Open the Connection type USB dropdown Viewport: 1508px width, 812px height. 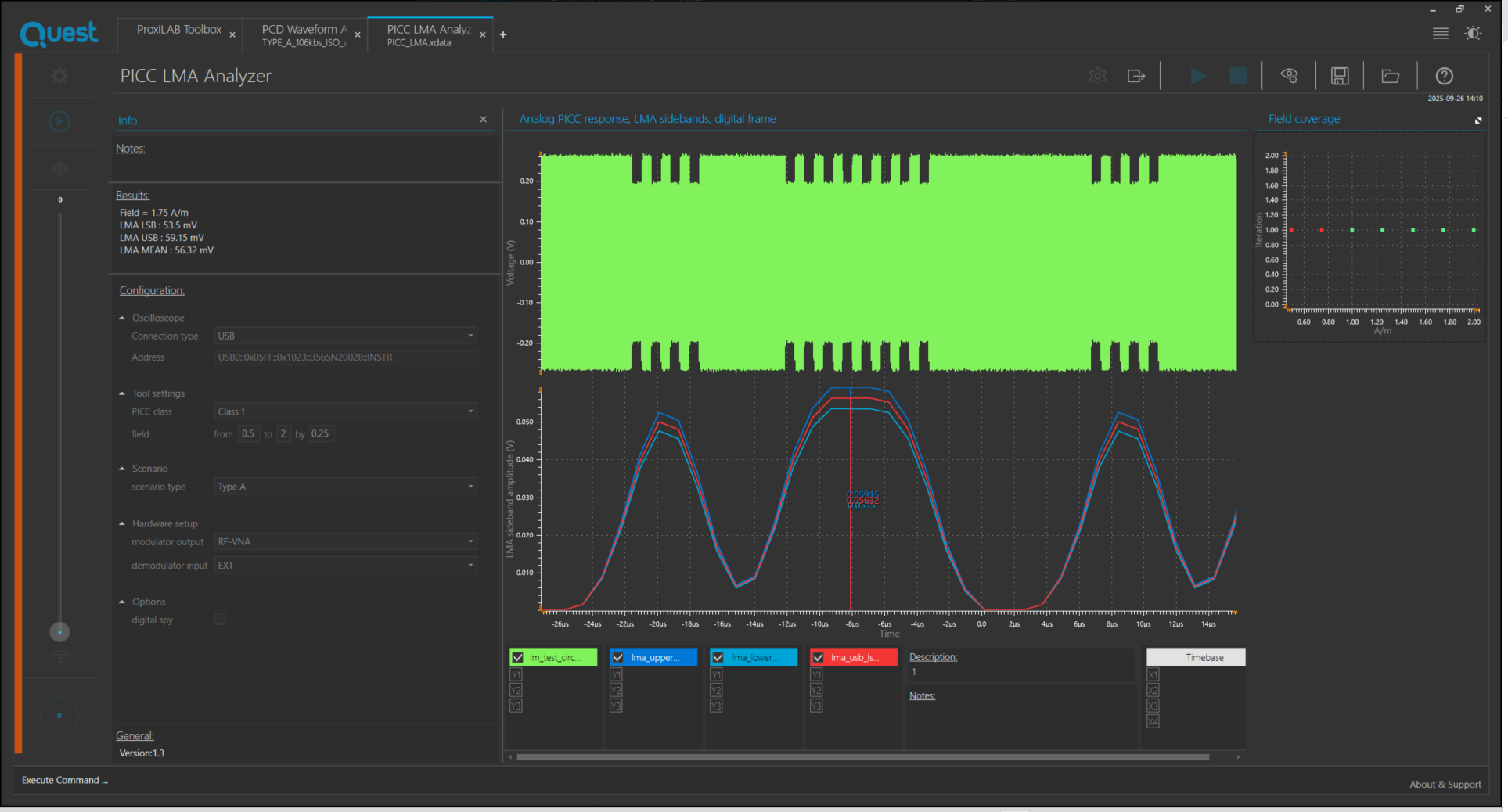pos(345,336)
